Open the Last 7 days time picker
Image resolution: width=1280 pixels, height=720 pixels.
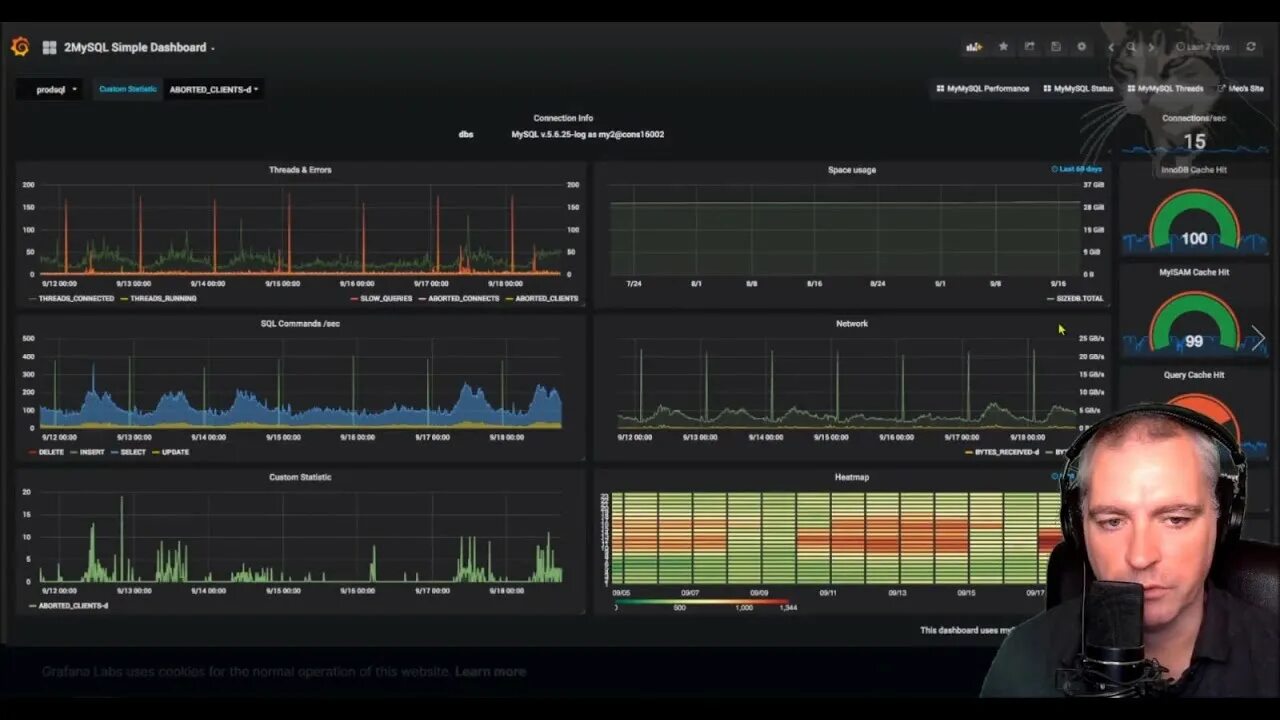coord(1203,47)
